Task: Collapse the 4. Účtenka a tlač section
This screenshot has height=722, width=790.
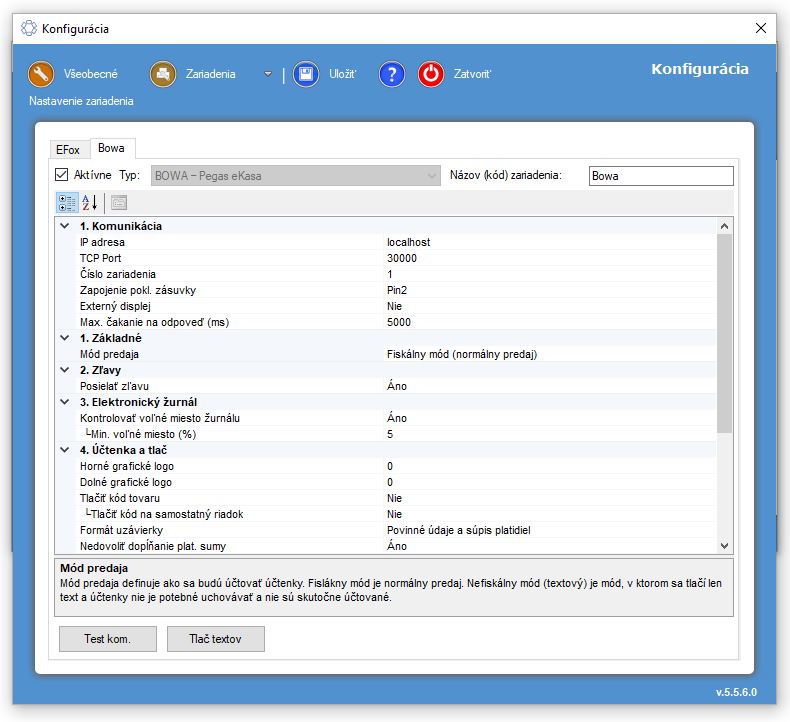Action: tap(65, 450)
